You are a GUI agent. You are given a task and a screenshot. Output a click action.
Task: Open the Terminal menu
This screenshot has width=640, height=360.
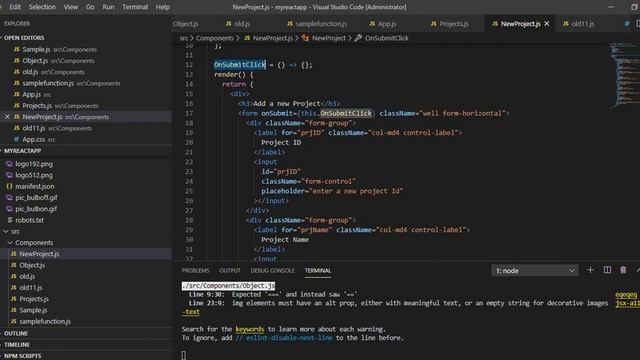click(135, 7)
